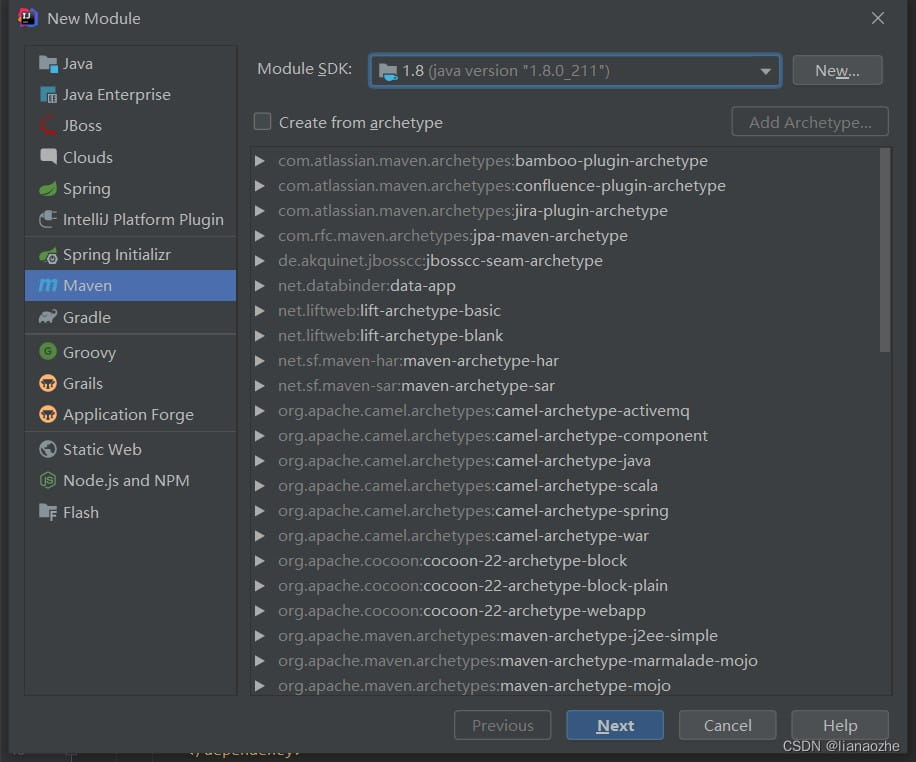Image resolution: width=916 pixels, height=762 pixels.
Task: Enable Create from archetype checkbox
Action: coord(262,122)
